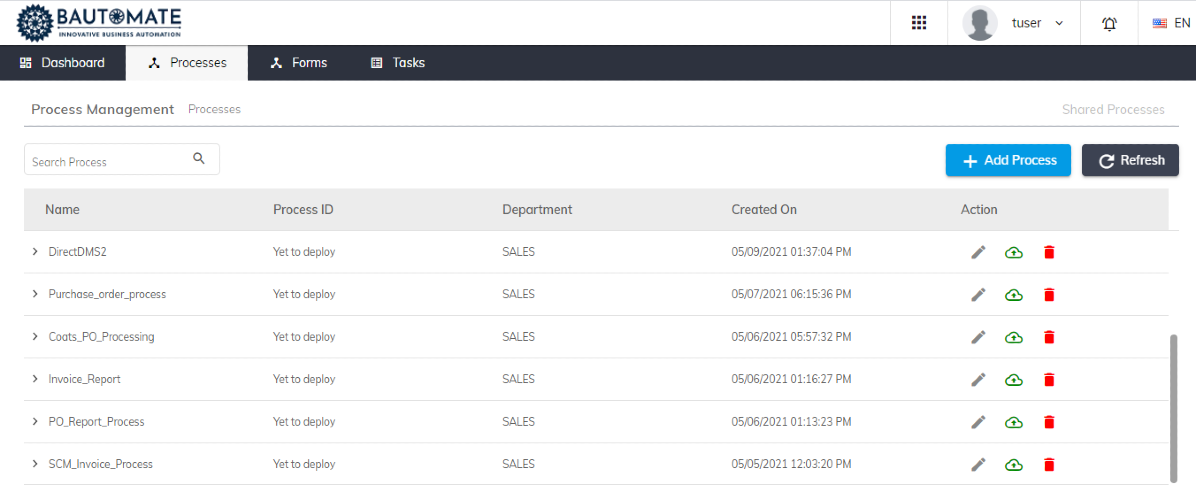The image size is (1196, 500).
Task: Click the Add Process button
Action: (1008, 160)
